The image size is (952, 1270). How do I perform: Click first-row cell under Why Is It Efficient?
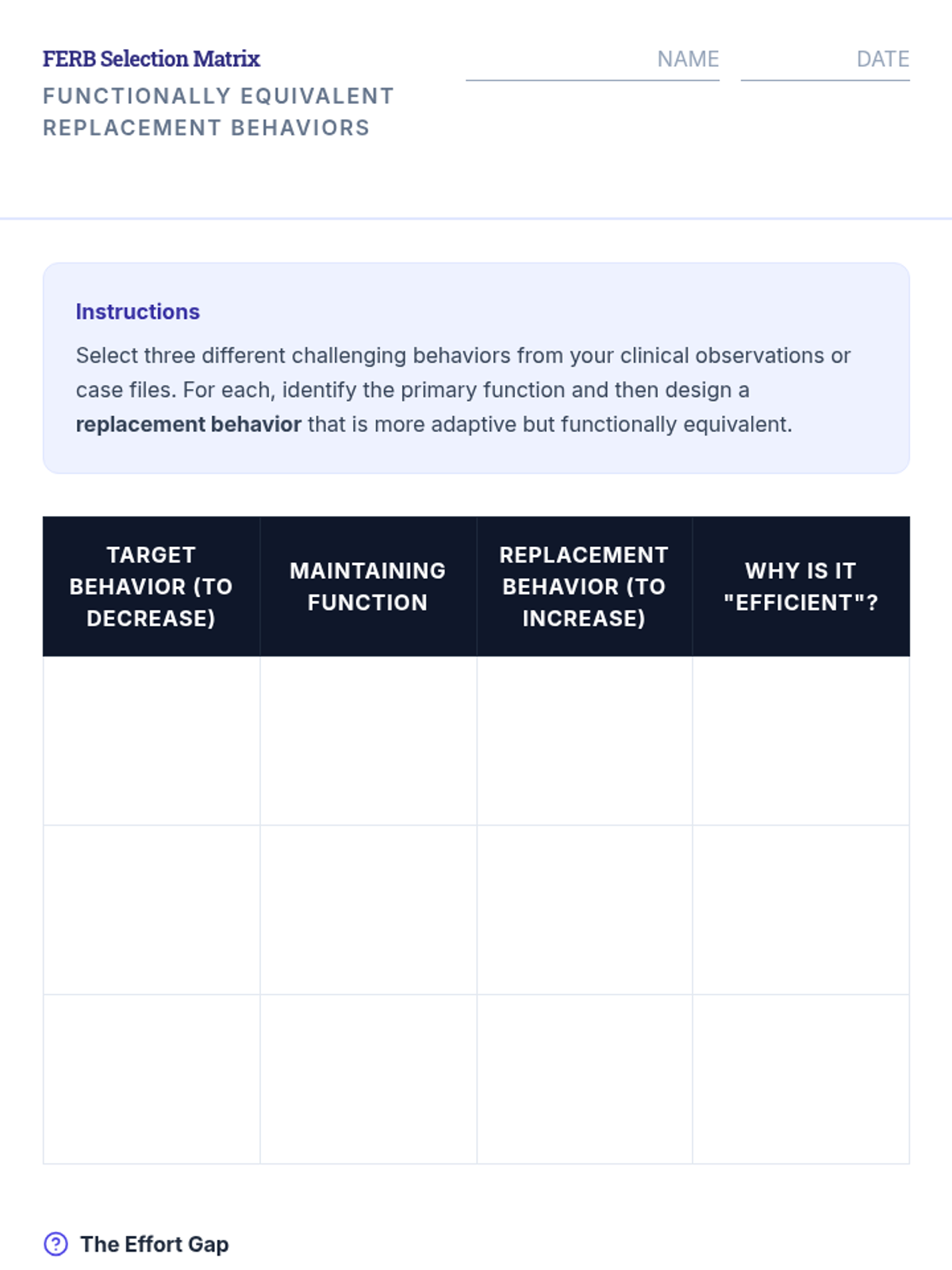801,741
